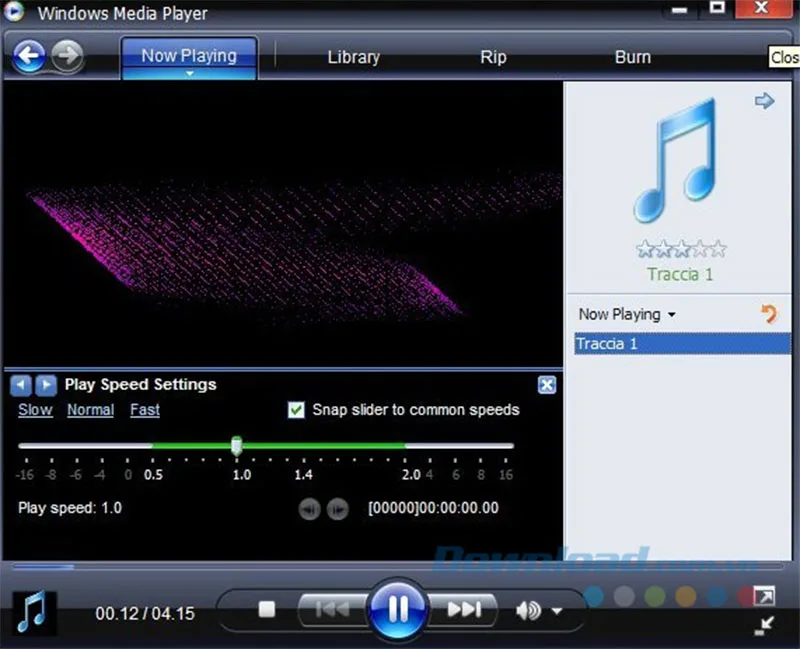Switch to the Rip tab
This screenshot has height=649, width=800.
(x=493, y=57)
